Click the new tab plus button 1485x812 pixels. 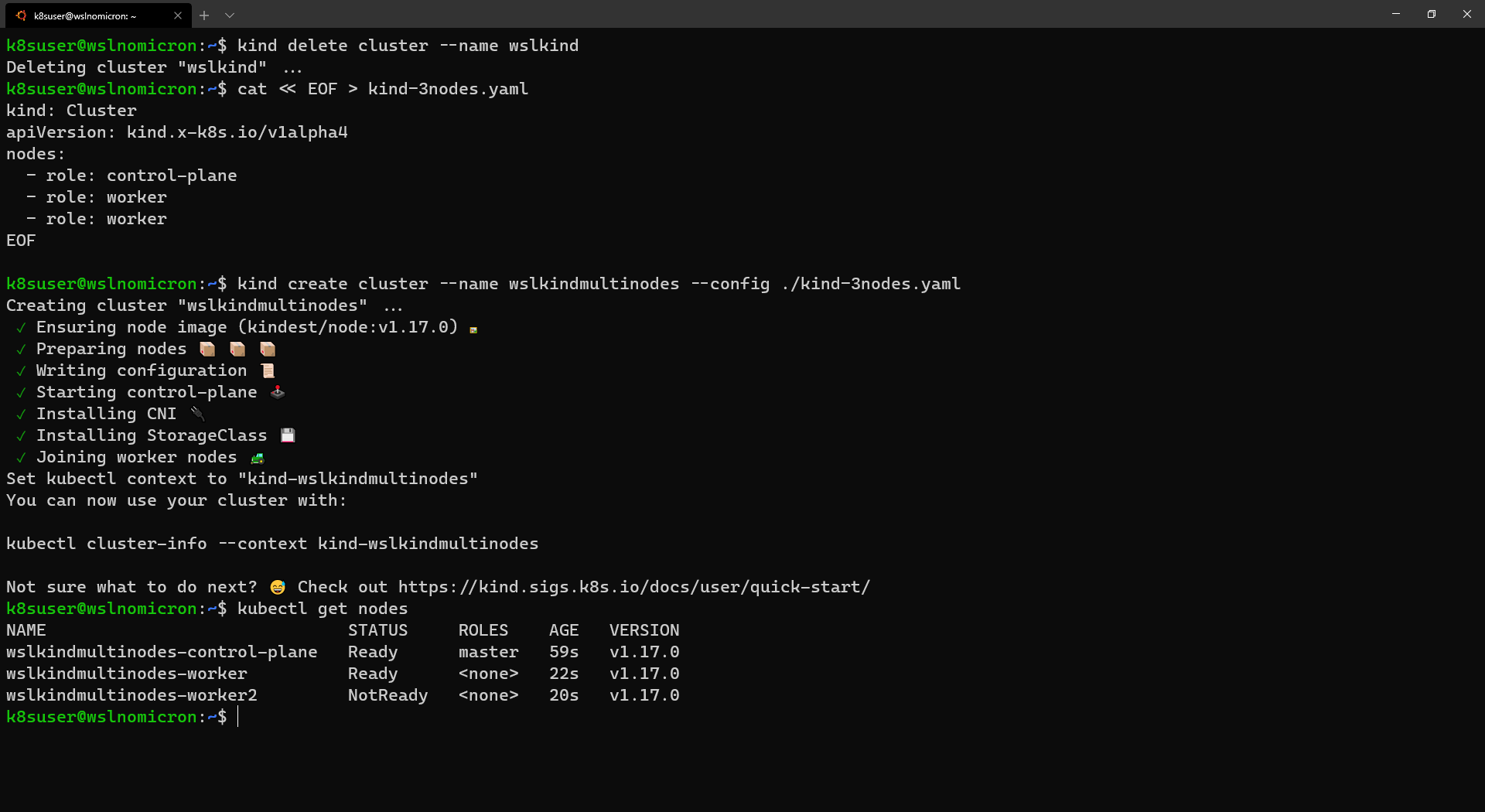[x=204, y=15]
